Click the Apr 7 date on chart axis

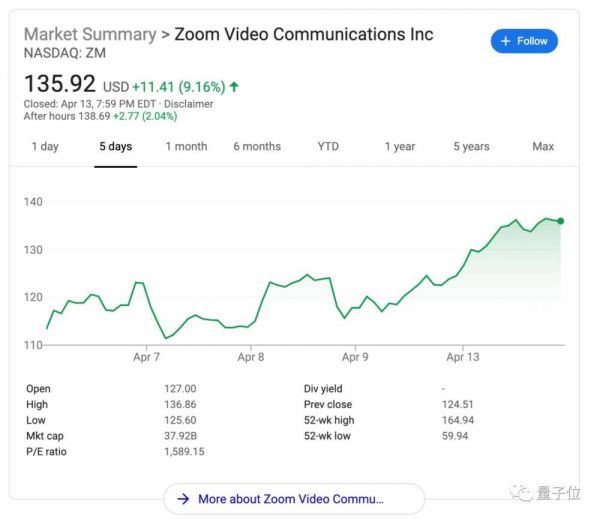[x=147, y=357]
